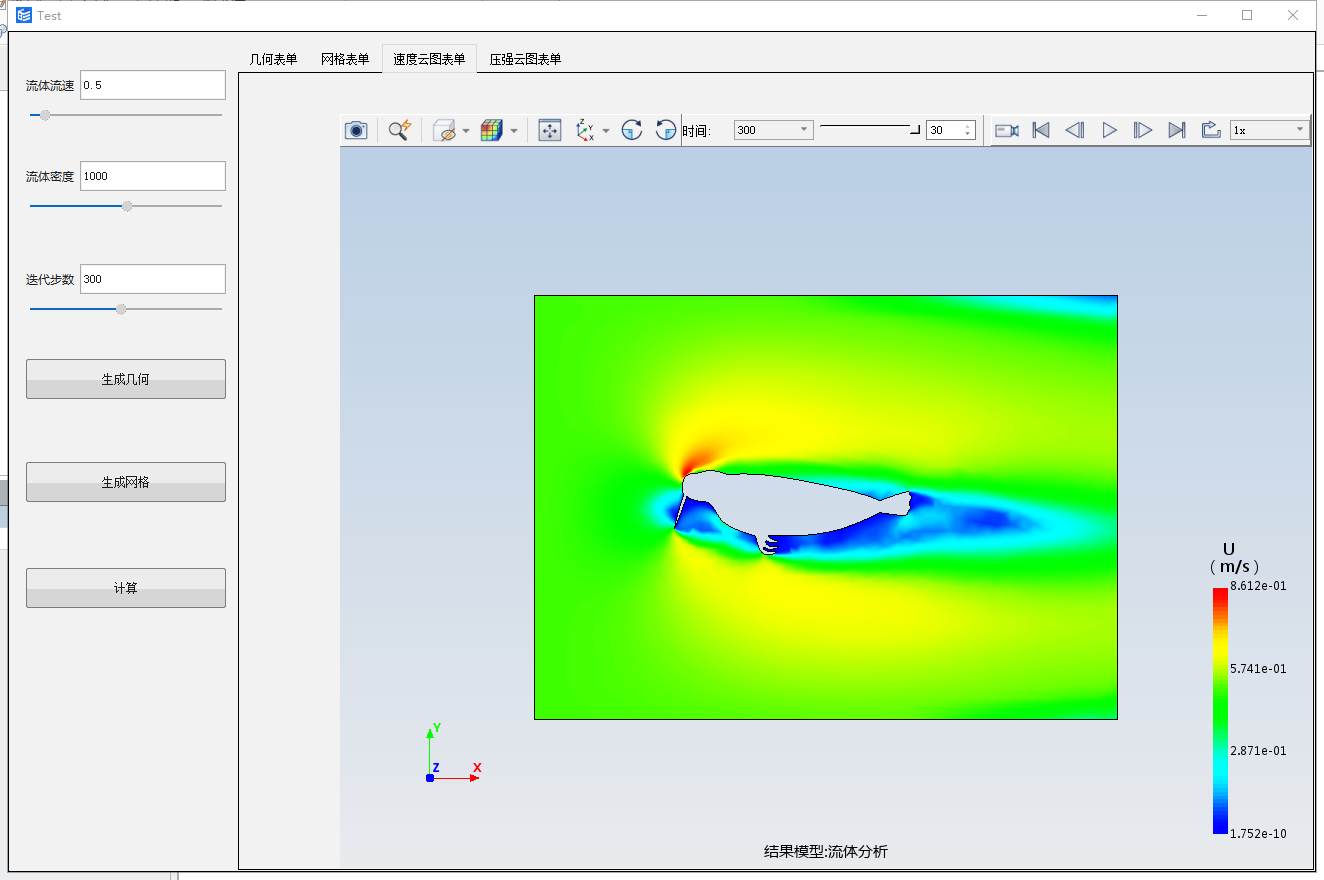Maximize the Test window
The height and width of the screenshot is (880, 1324).
point(1247,15)
